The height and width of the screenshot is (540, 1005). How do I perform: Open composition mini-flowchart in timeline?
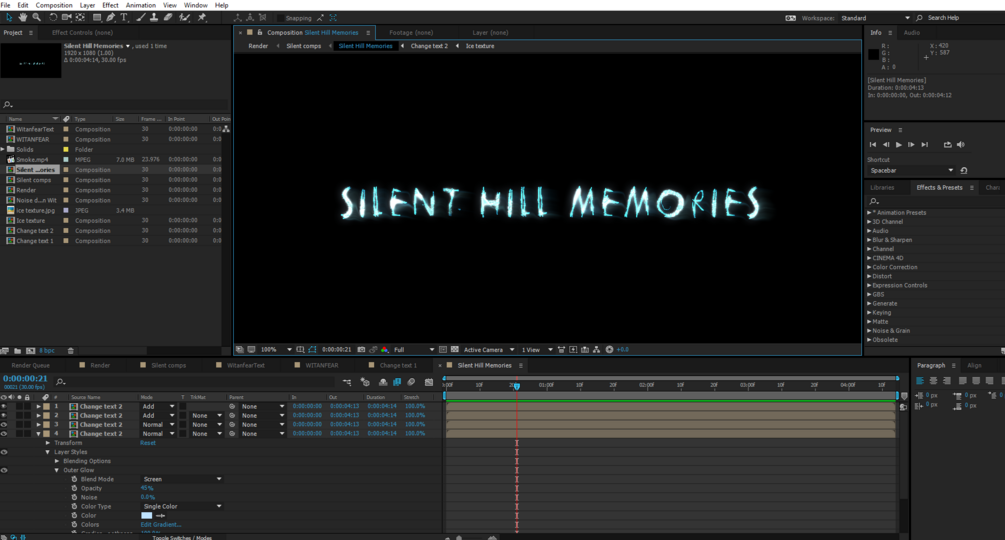coord(347,382)
